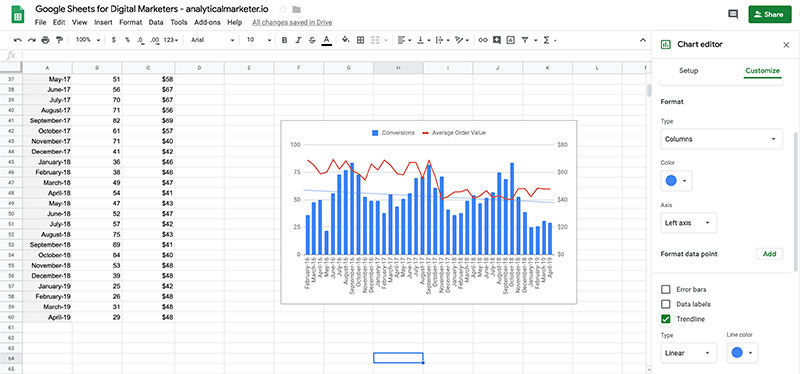This screenshot has width=800, height=374.
Task: Open the blue series color swatch
Action: 676,181
